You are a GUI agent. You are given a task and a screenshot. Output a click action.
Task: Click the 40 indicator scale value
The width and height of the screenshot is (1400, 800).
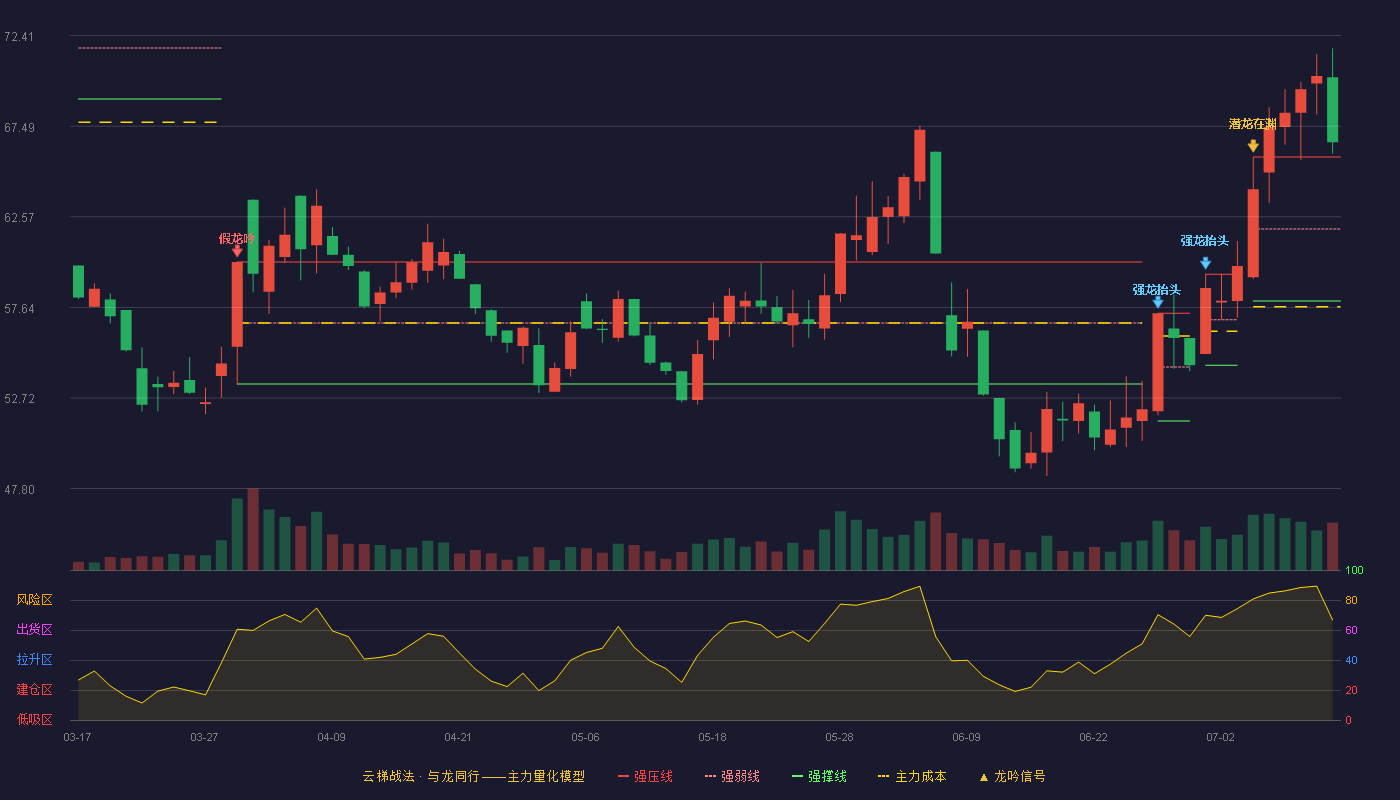click(x=1351, y=661)
